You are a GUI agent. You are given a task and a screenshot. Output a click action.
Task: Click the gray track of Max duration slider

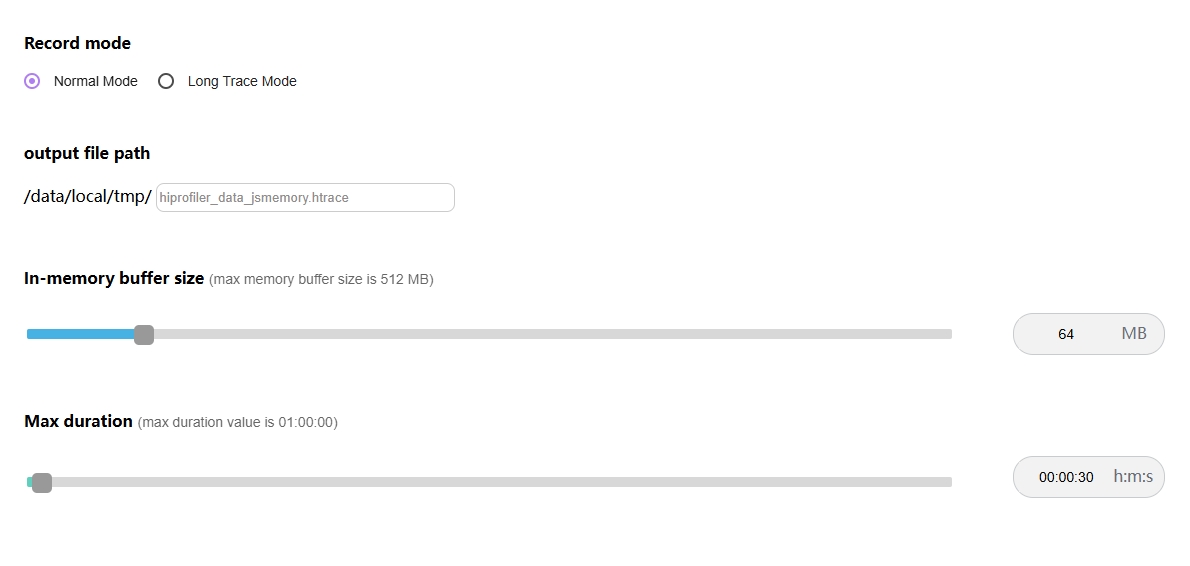click(500, 482)
